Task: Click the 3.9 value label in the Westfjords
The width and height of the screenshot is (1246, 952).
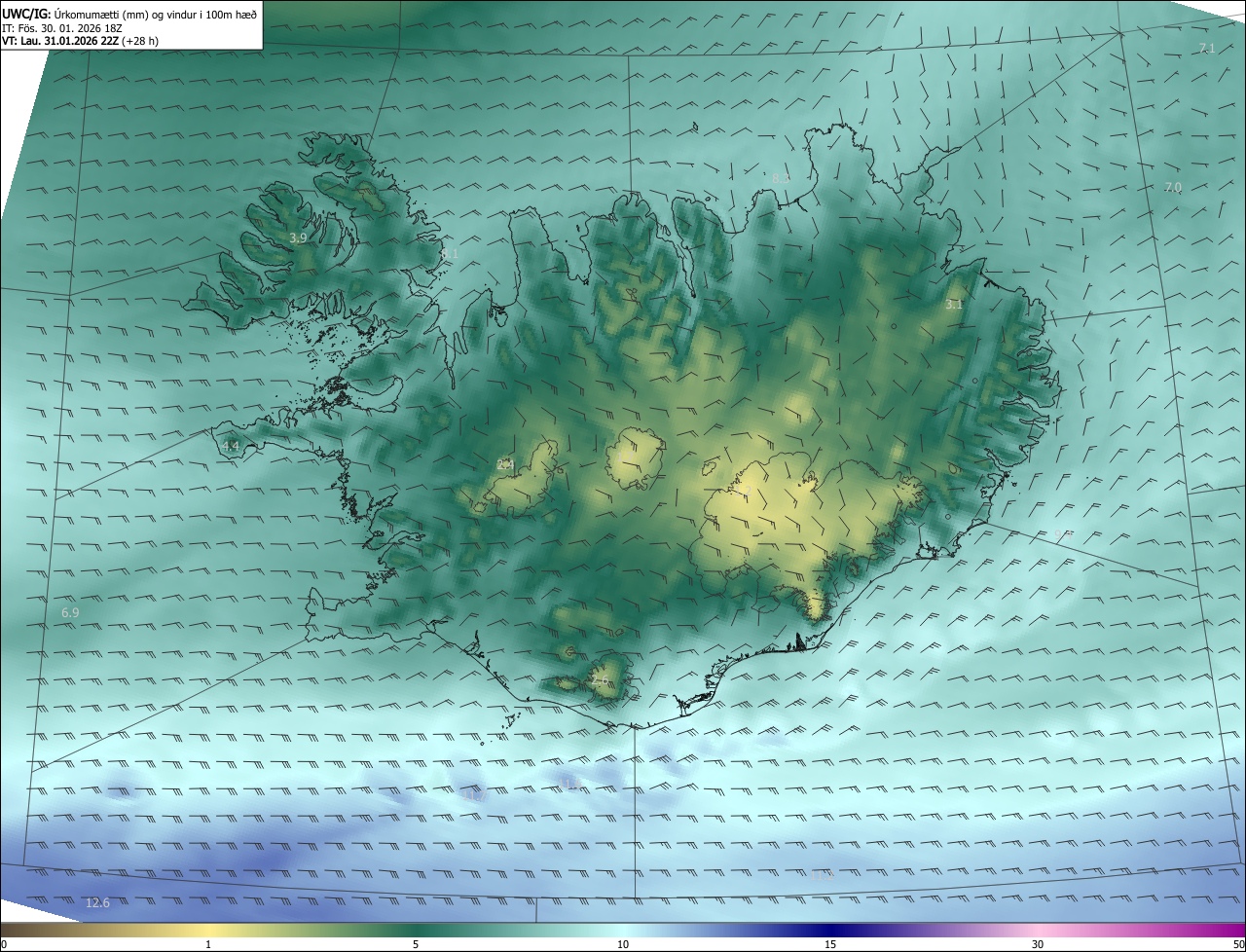Action: pyautogui.click(x=298, y=238)
